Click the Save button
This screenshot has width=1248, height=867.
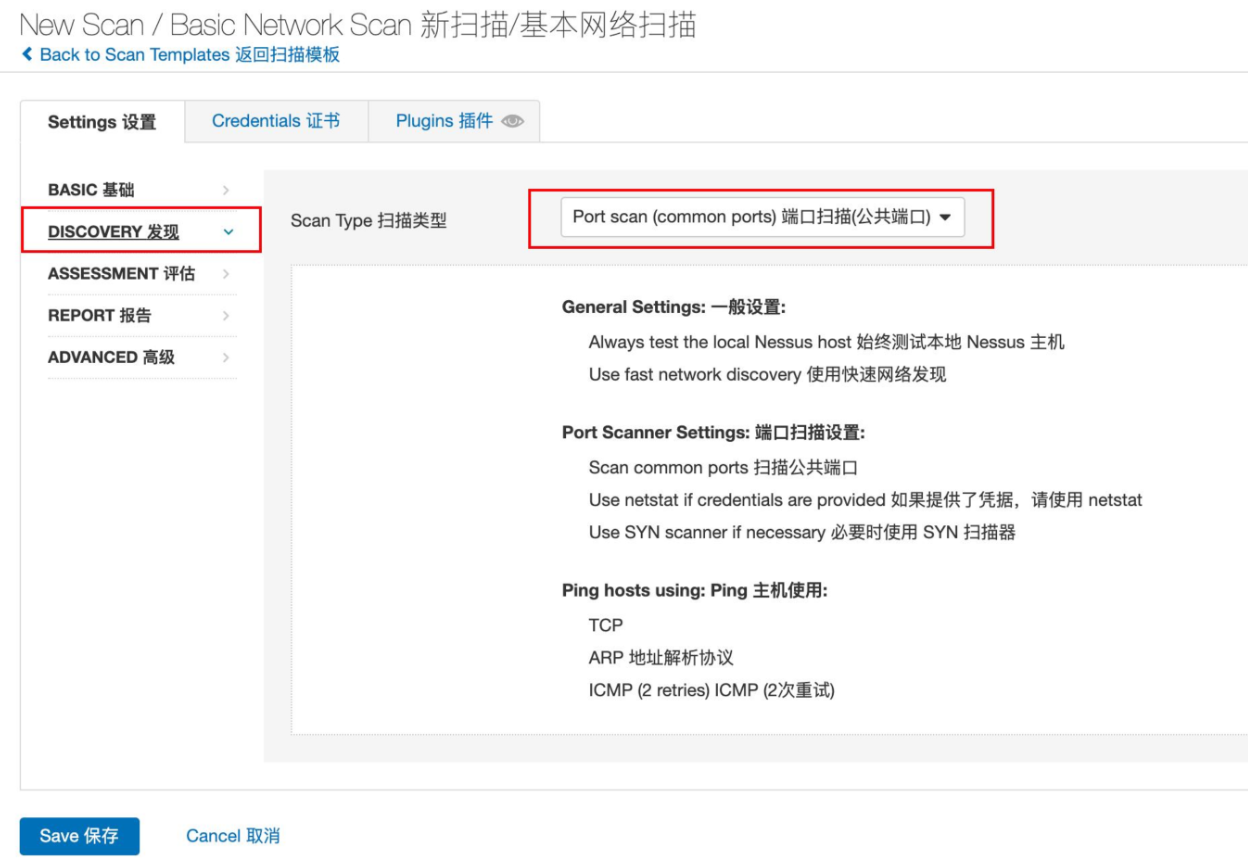[x=79, y=836]
